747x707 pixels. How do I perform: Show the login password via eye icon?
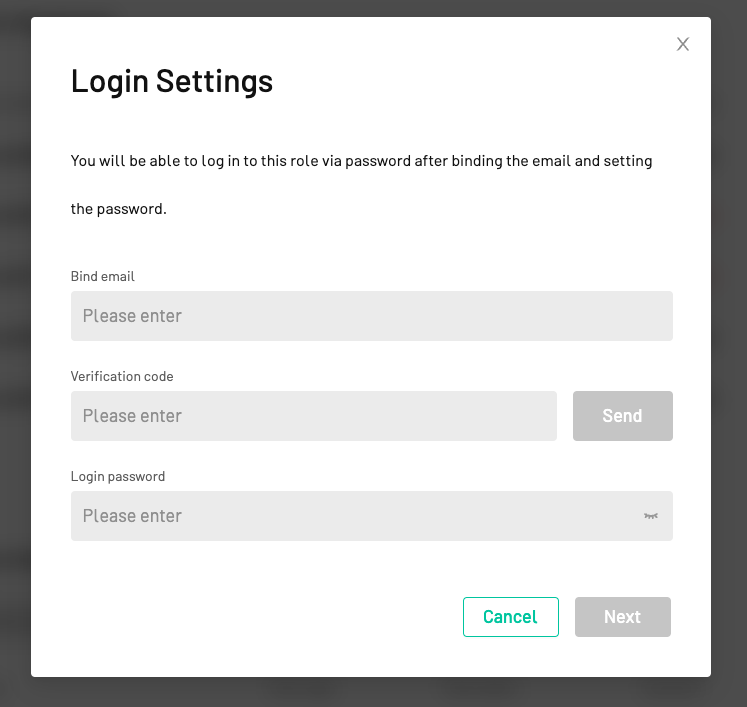coord(651,516)
